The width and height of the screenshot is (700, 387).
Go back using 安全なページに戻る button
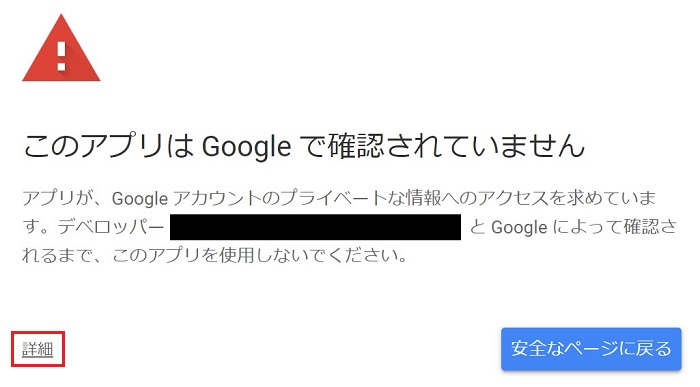[591, 349]
